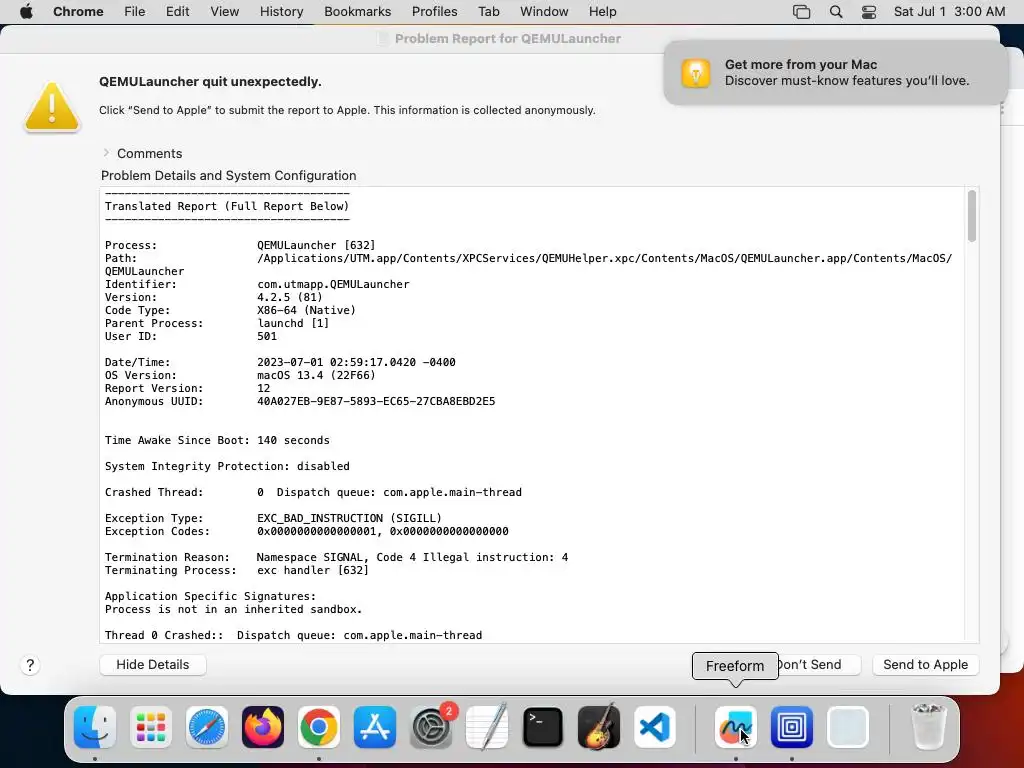Launch Terminal from the Dock
Image resolution: width=1024 pixels, height=768 pixels.
tap(543, 727)
